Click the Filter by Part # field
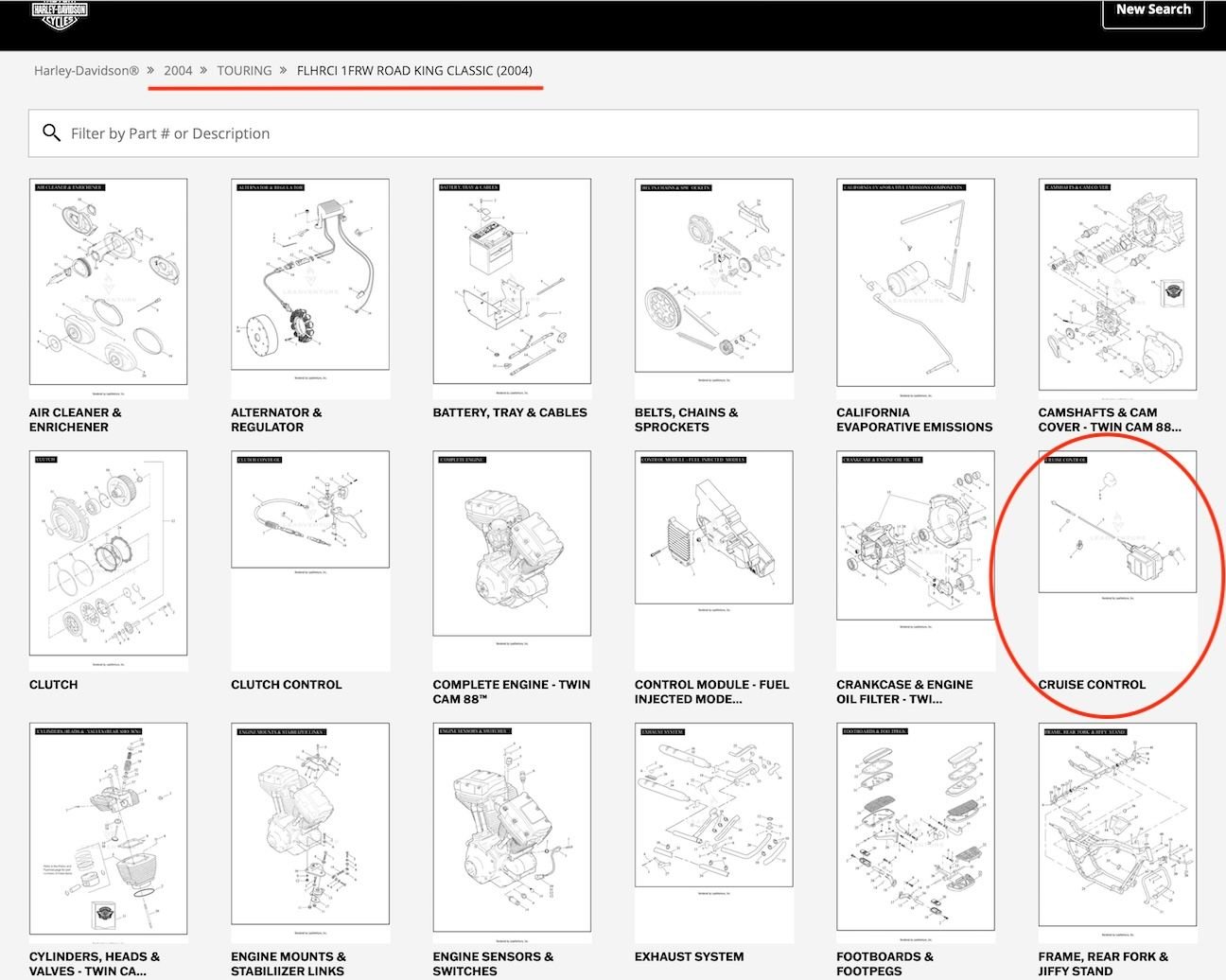 tap(624, 133)
